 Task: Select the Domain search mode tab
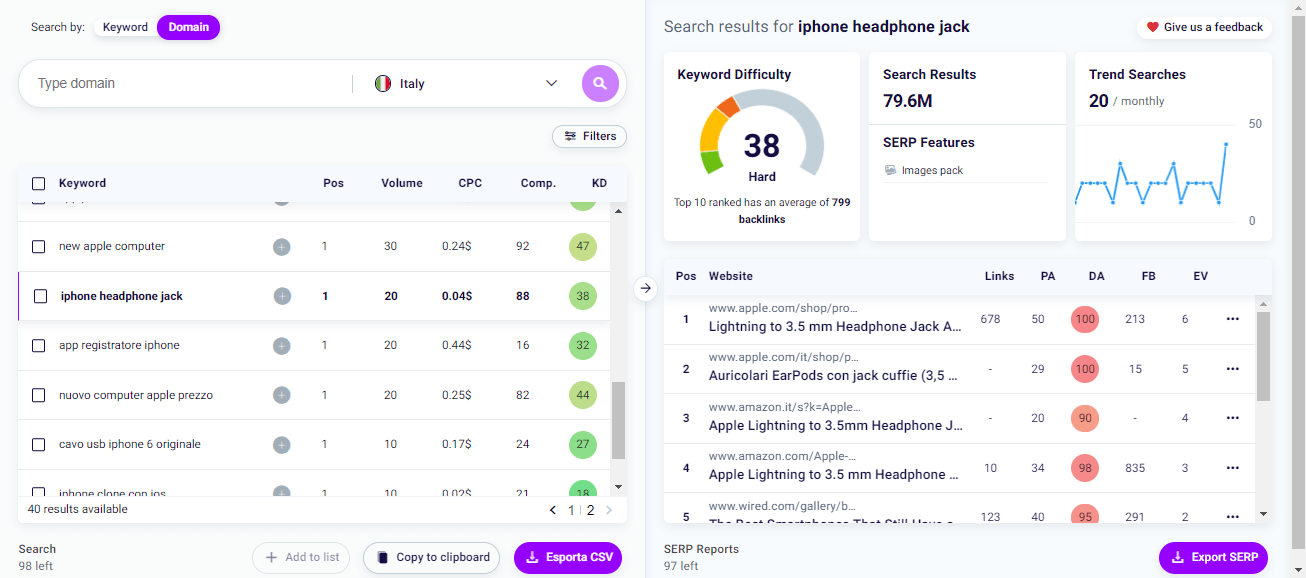point(188,27)
